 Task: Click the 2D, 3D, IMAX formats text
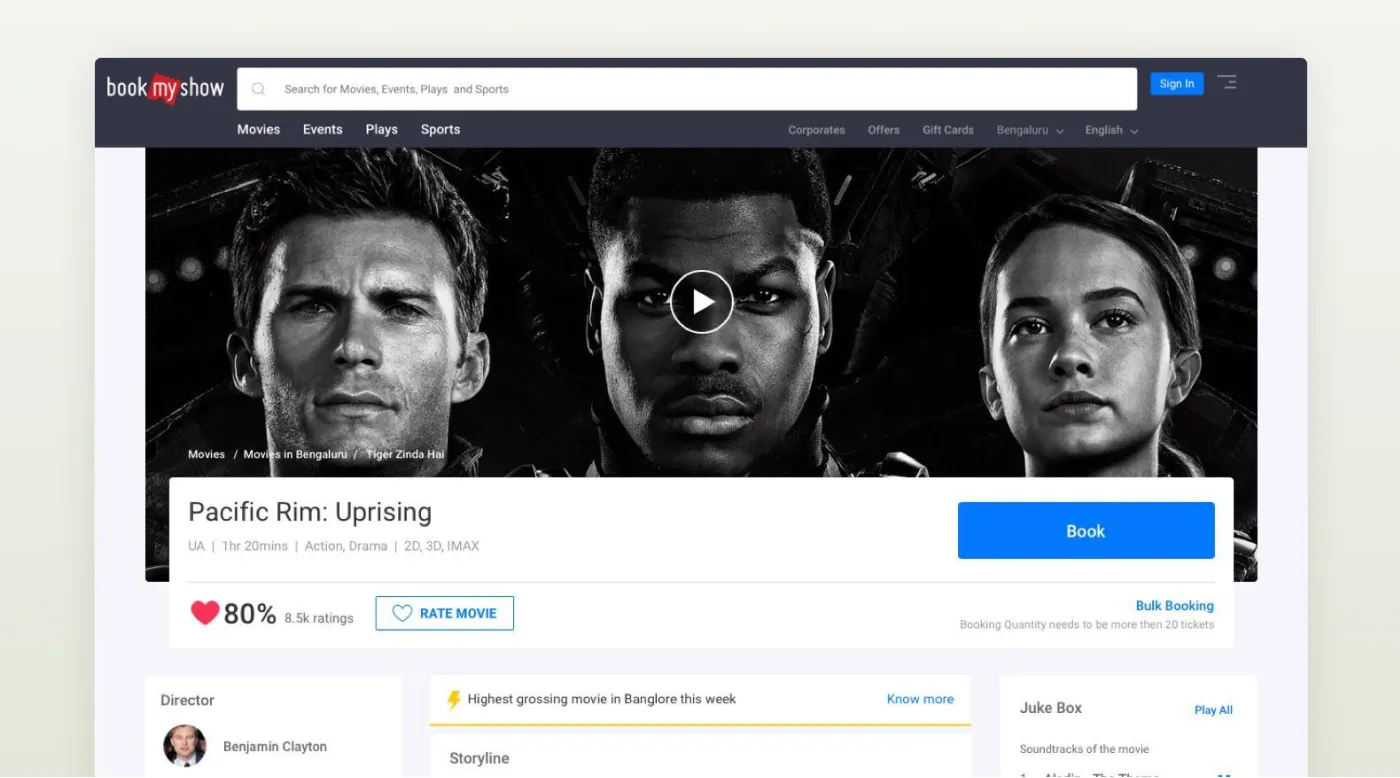tap(442, 546)
